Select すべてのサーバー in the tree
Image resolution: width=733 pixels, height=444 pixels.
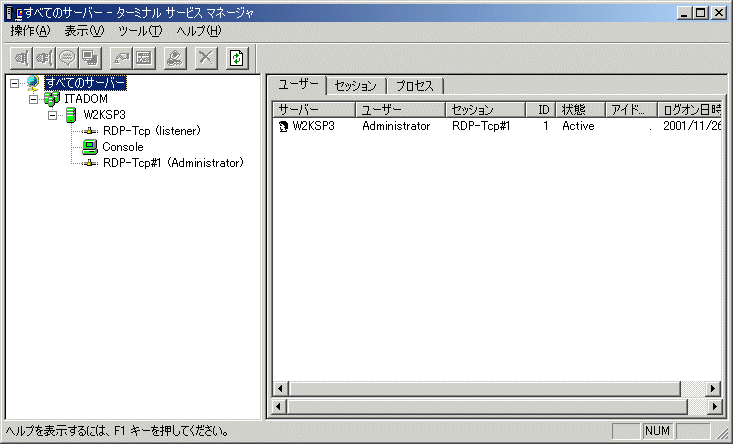86,83
